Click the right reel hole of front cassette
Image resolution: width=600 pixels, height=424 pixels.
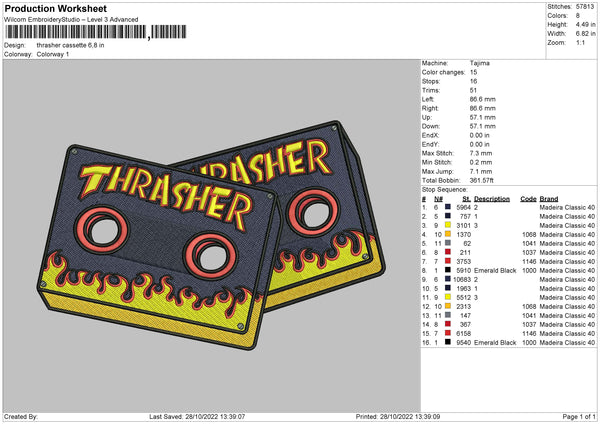[211, 257]
